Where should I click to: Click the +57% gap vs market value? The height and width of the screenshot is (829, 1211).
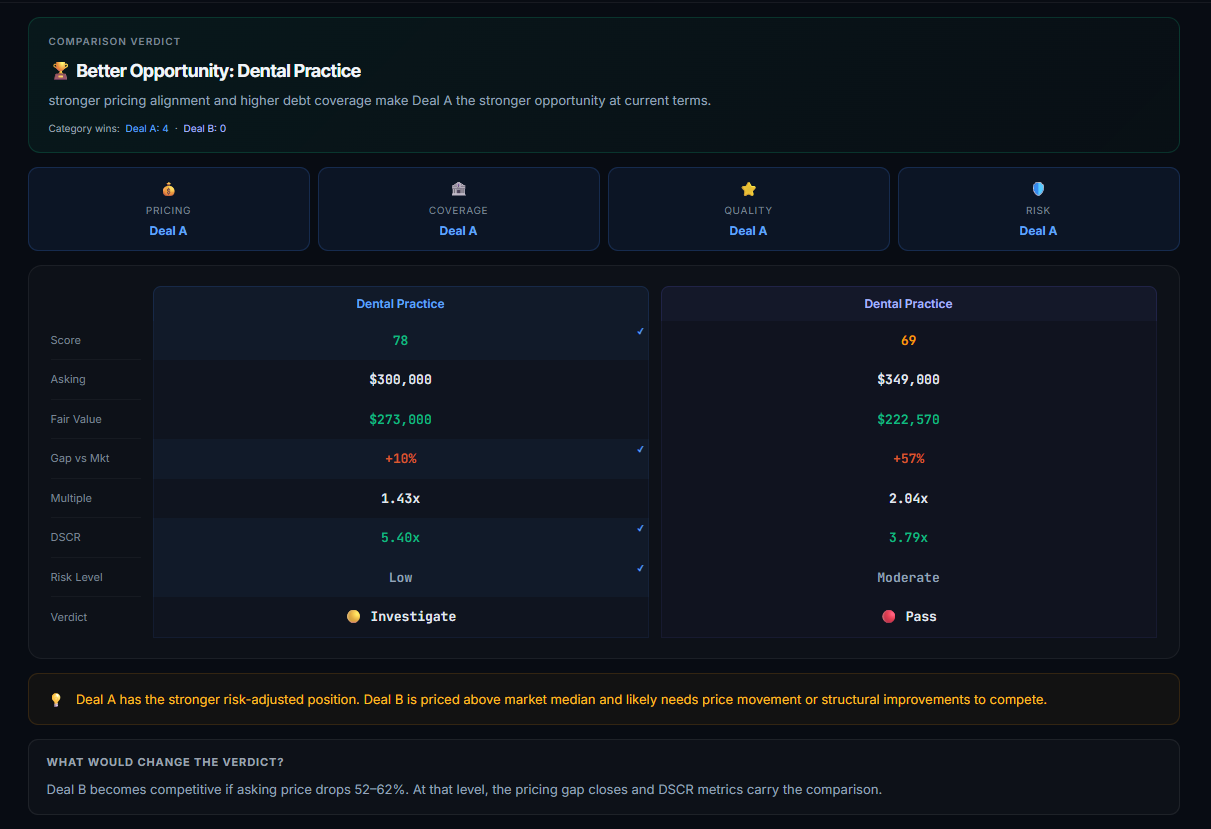pyautogui.click(x=908, y=459)
